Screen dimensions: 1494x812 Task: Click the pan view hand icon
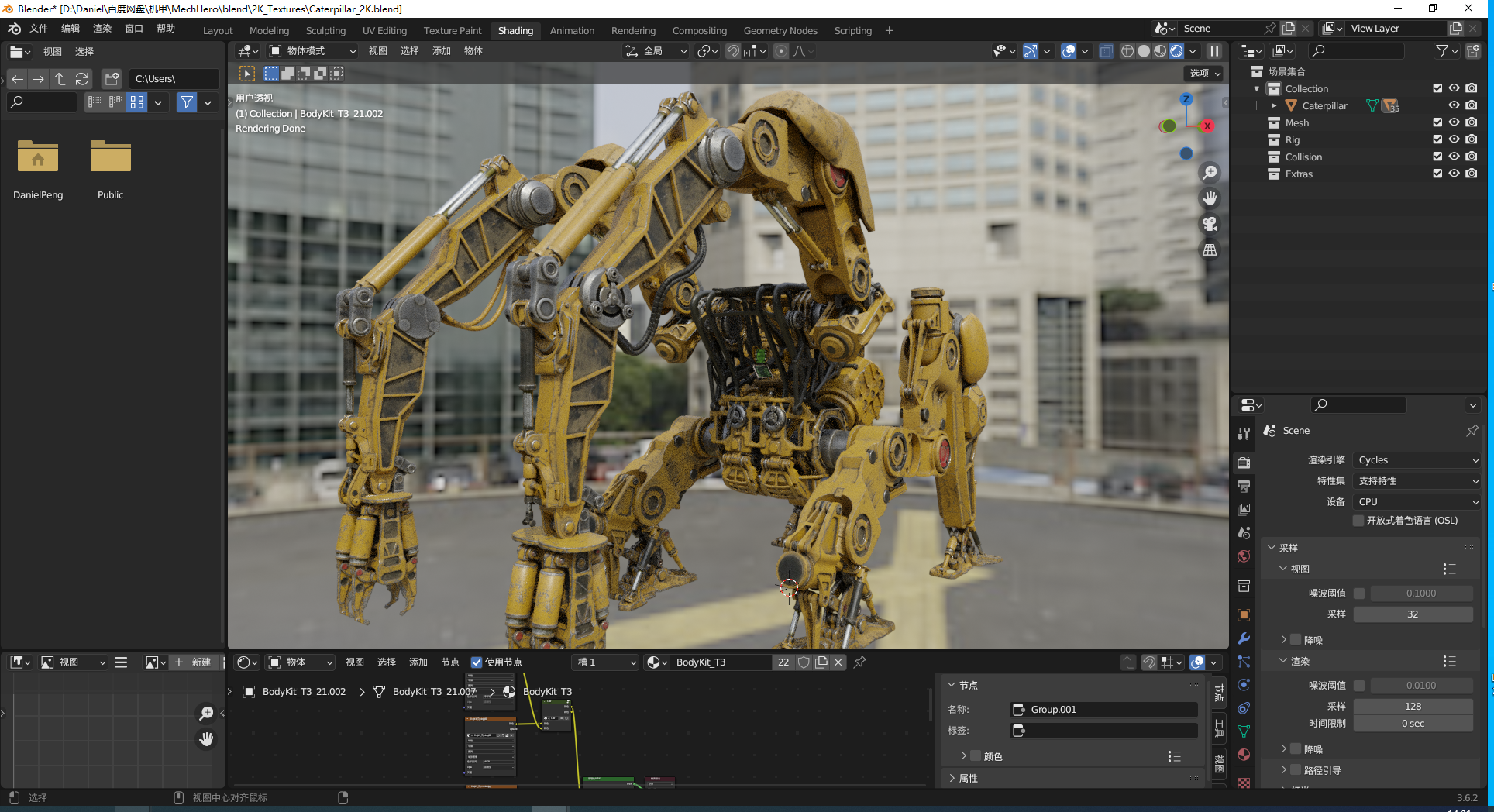point(1209,198)
